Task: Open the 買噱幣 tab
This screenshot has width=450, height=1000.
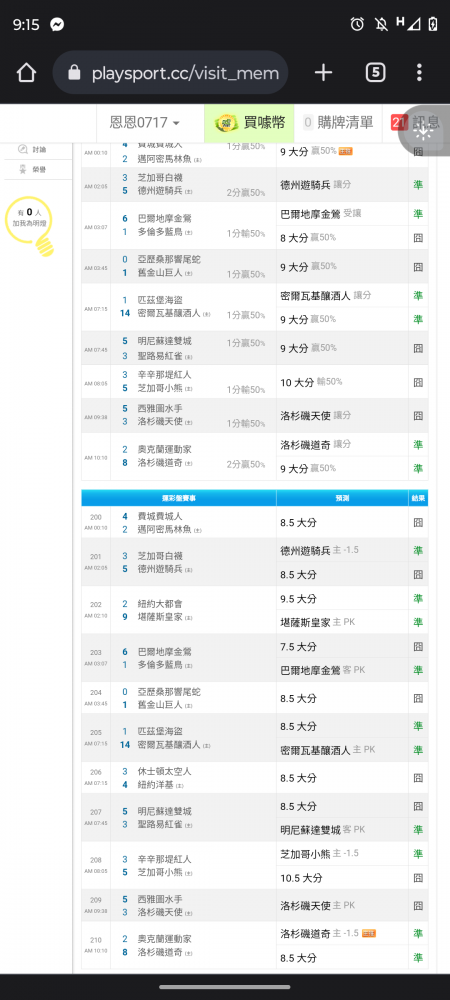Action: (249, 122)
